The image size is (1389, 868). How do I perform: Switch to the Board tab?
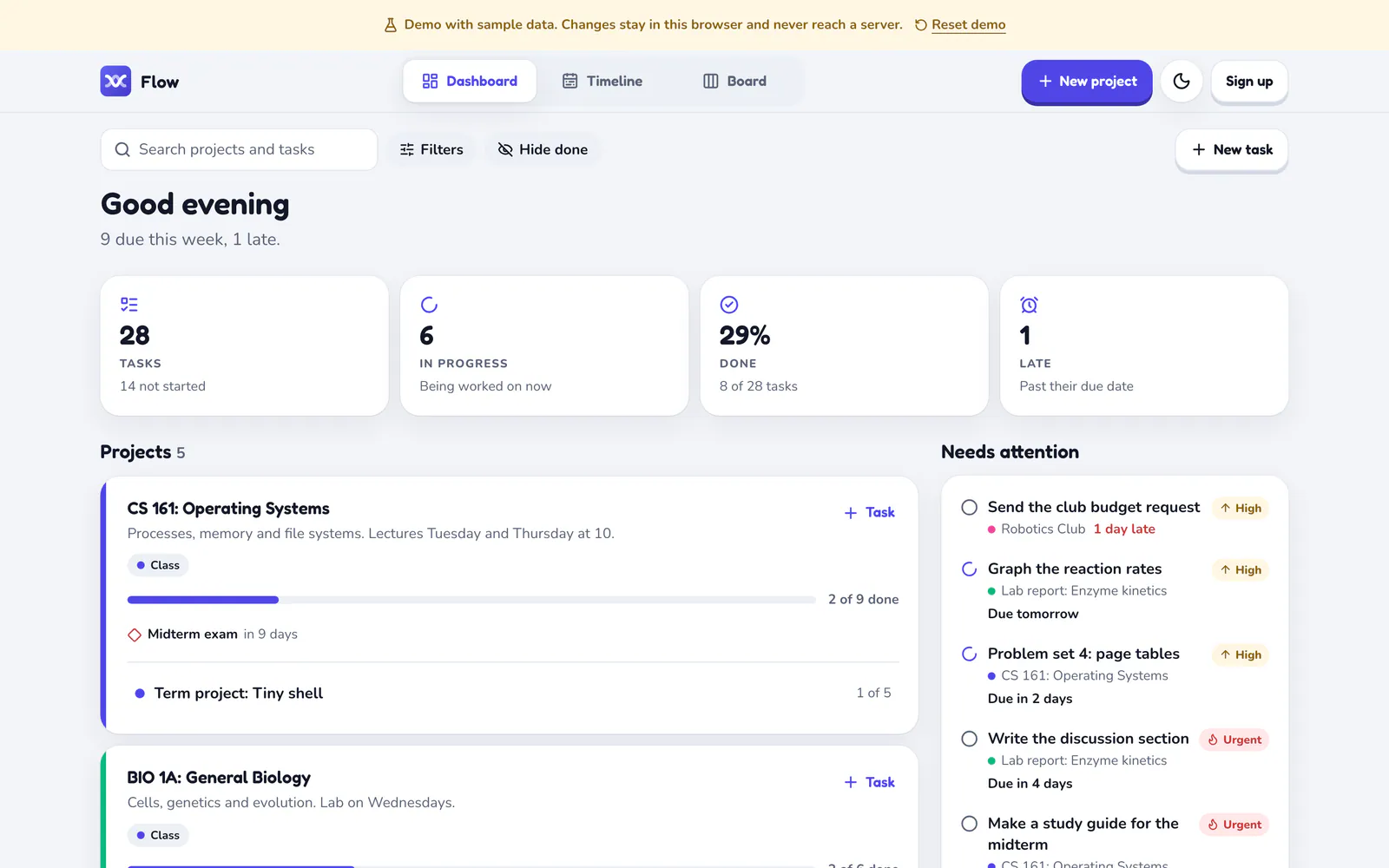pos(734,81)
